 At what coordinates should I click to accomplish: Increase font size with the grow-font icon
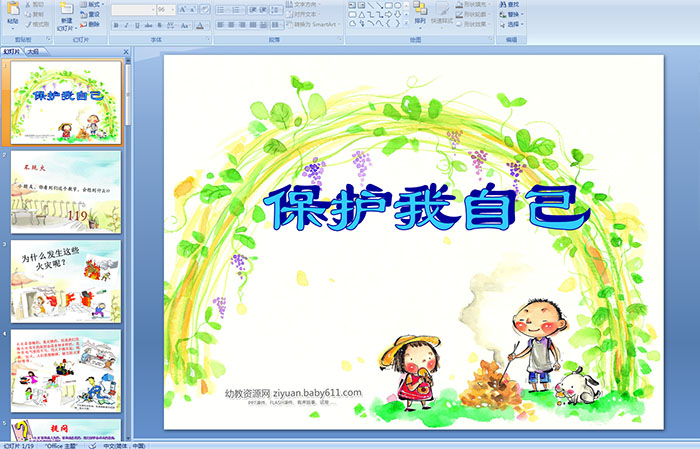coord(183,9)
